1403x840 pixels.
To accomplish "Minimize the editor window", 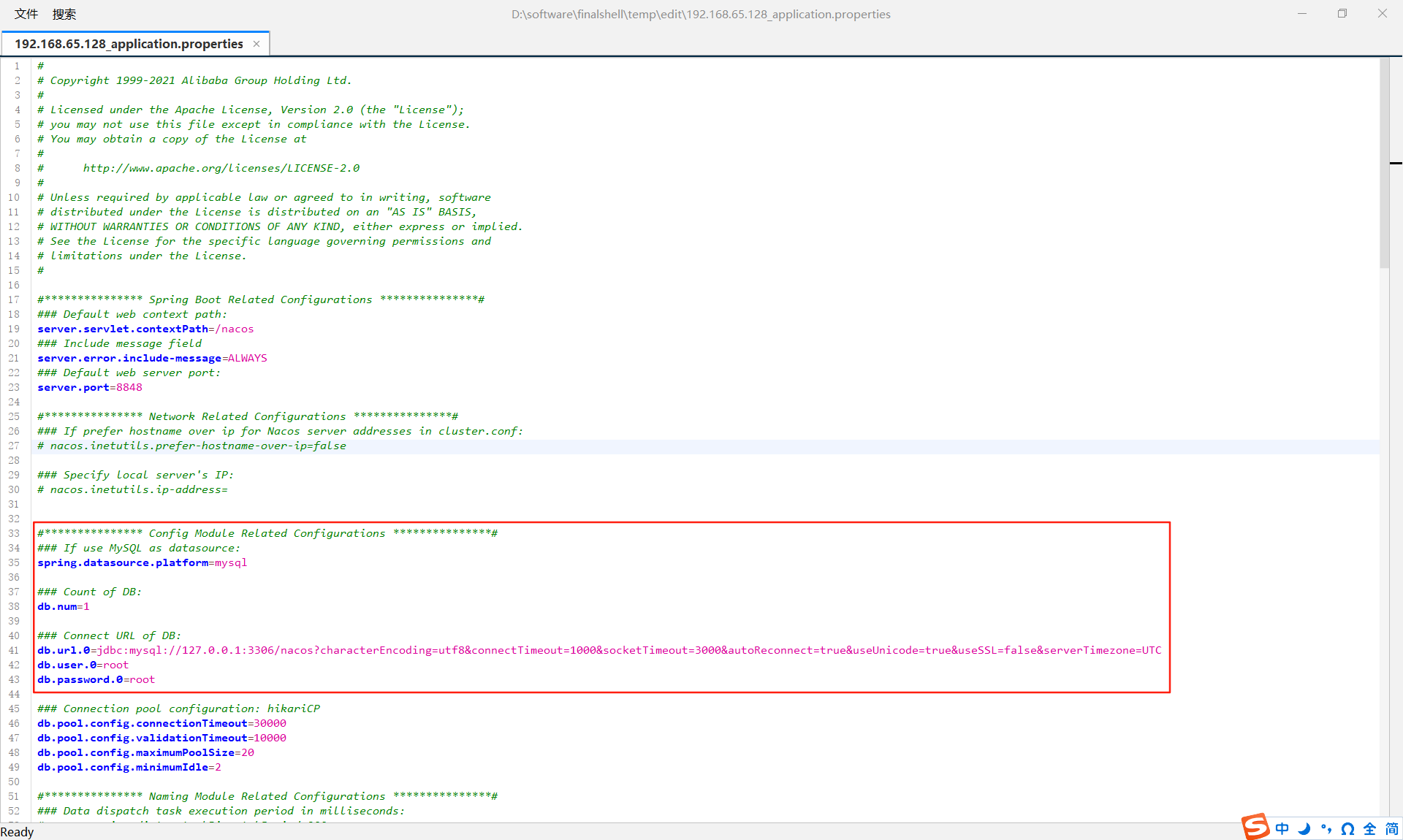I will tap(1302, 14).
